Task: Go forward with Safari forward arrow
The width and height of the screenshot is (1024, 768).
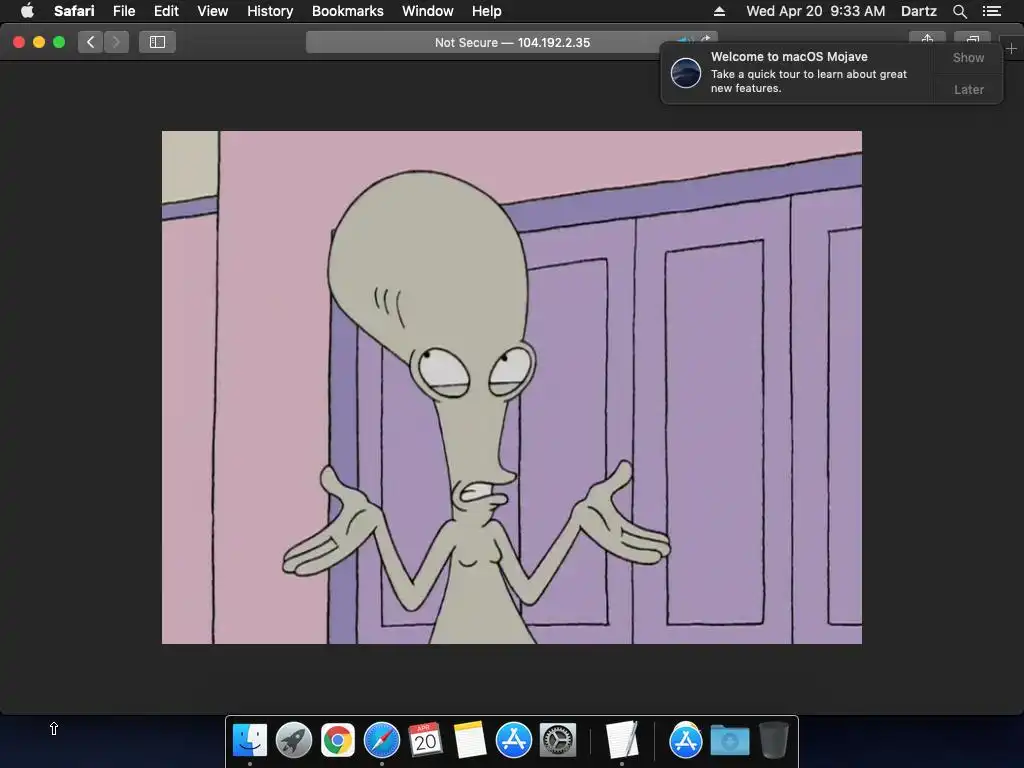Action: [x=116, y=42]
